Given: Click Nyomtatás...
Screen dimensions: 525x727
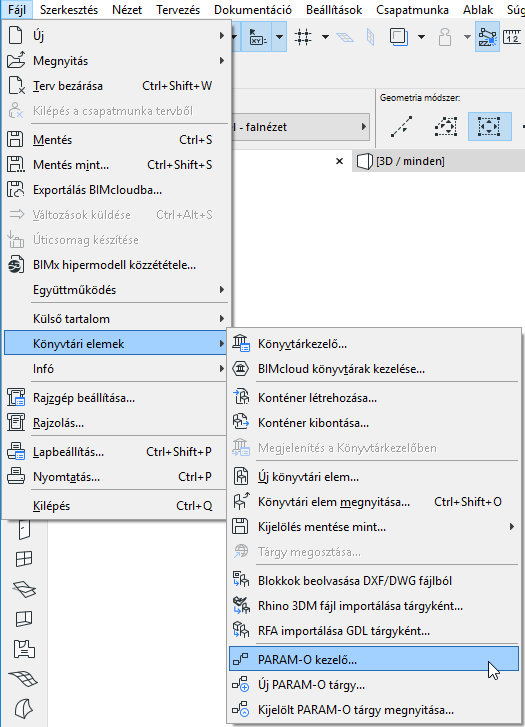Looking at the screenshot, I should point(116,477).
